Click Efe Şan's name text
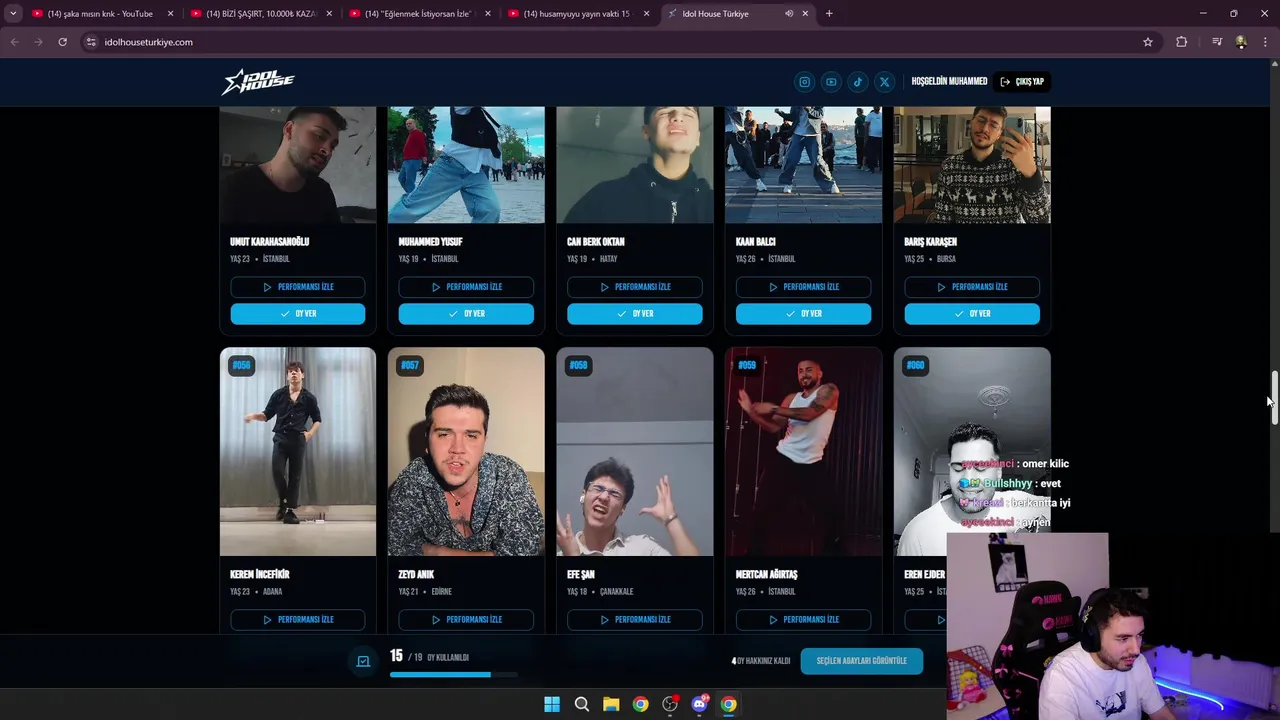 coord(581,575)
